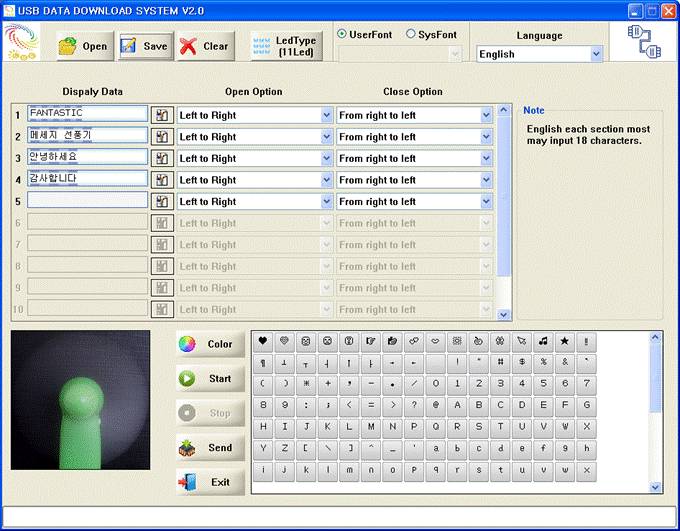The width and height of the screenshot is (680, 531).
Task: Open the Color picker button
Action: coord(211,344)
